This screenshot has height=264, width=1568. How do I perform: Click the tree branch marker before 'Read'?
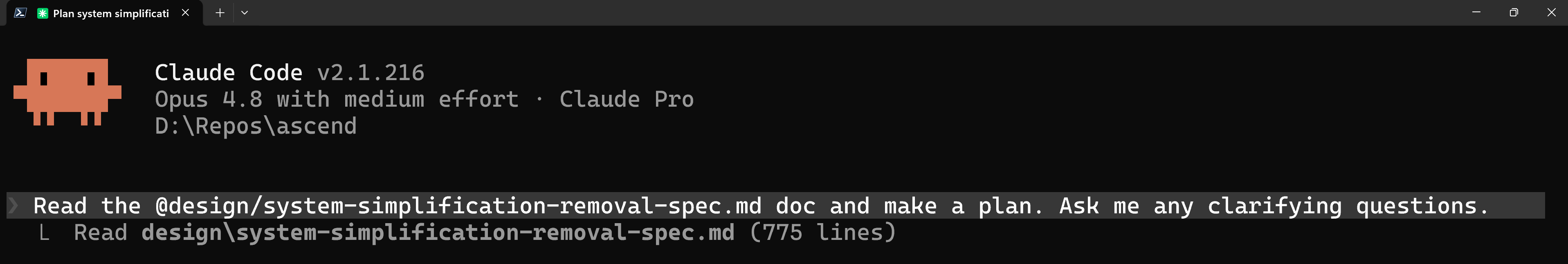point(44,233)
